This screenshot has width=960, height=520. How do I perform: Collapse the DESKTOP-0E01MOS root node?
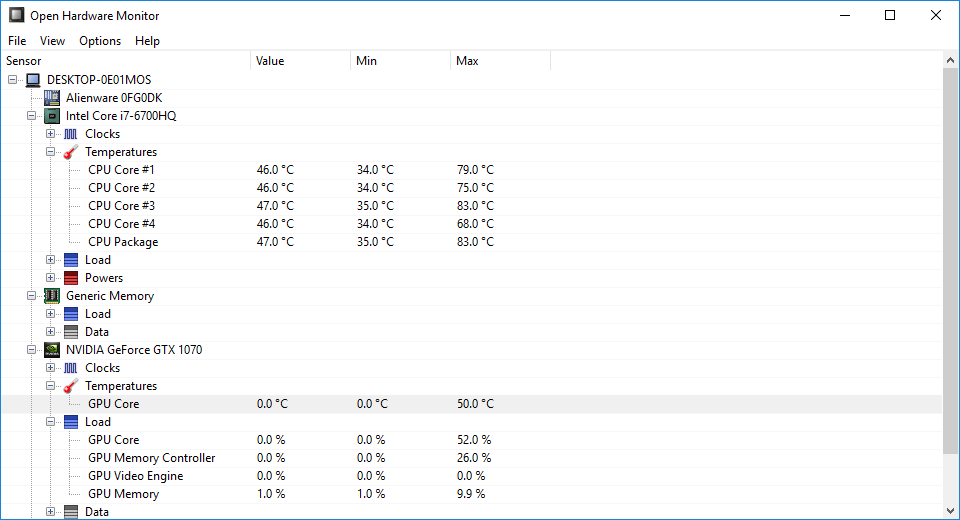[12, 80]
